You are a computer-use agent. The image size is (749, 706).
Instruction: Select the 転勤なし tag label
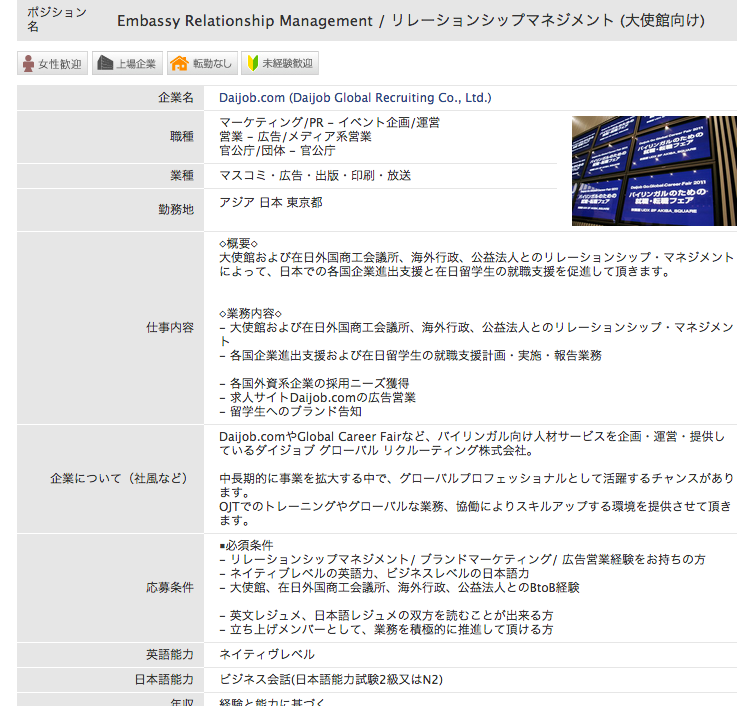[x=212, y=64]
